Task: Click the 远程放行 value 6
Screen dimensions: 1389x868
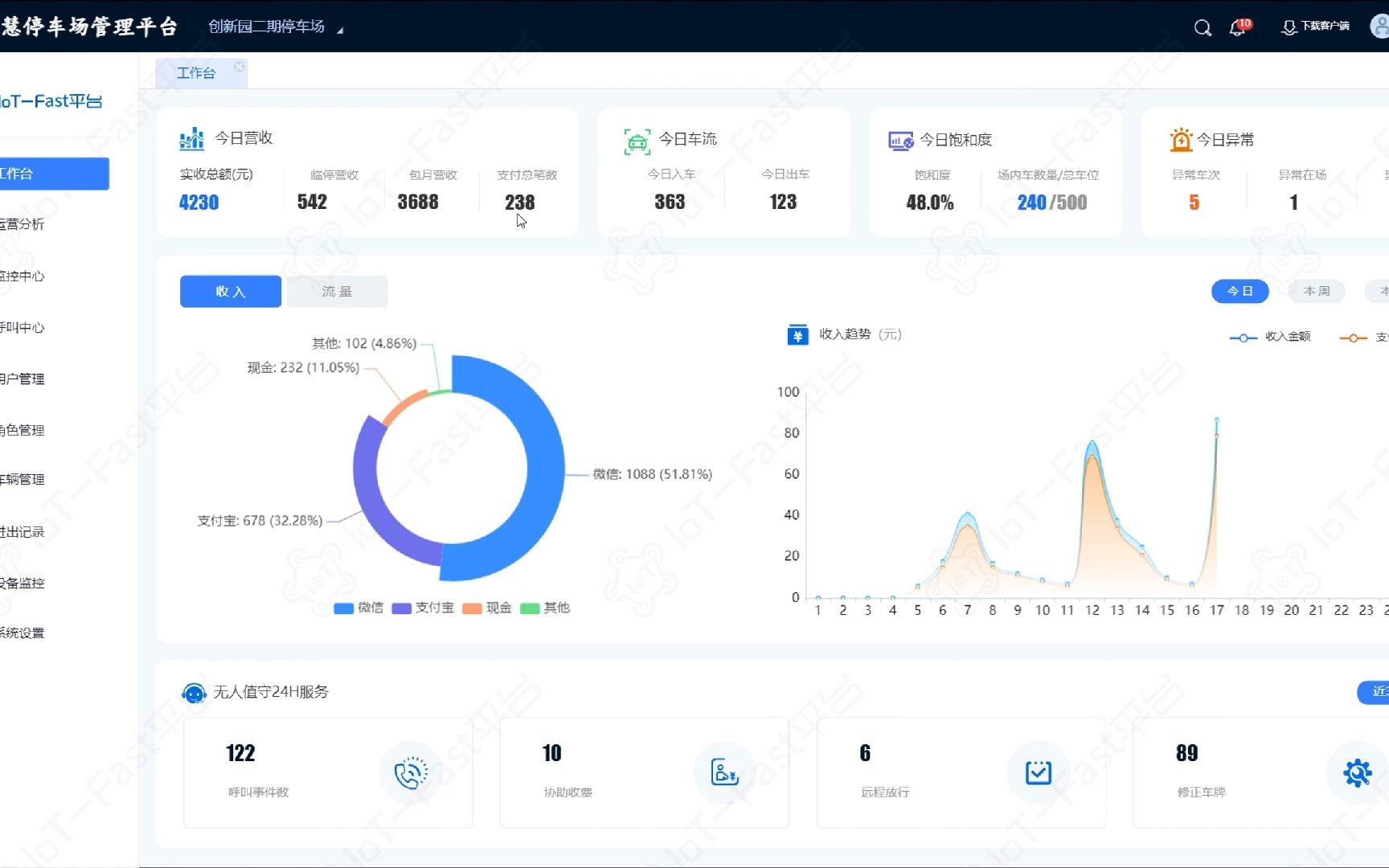Action: click(865, 753)
